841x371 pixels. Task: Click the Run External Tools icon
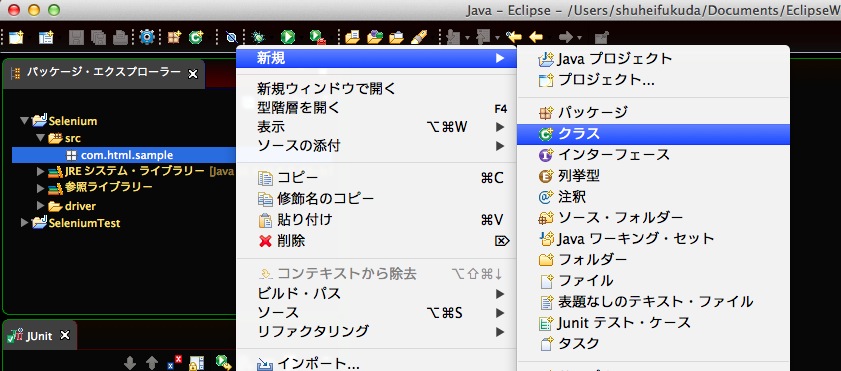[318, 37]
